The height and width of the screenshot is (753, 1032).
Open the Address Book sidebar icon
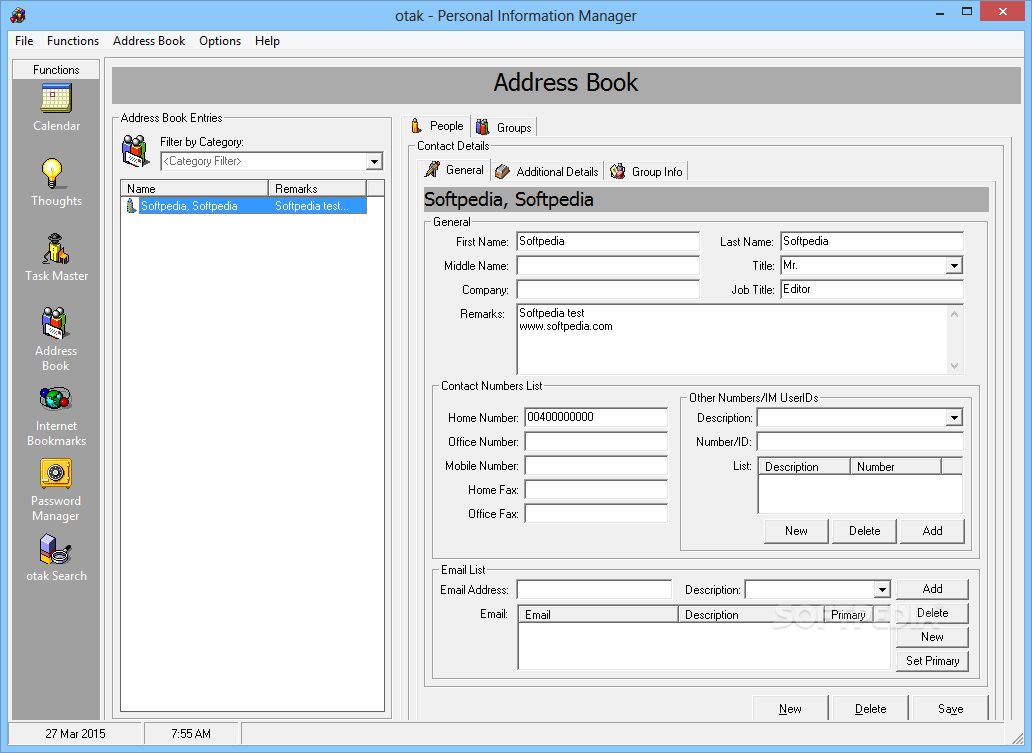pyautogui.click(x=55, y=323)
